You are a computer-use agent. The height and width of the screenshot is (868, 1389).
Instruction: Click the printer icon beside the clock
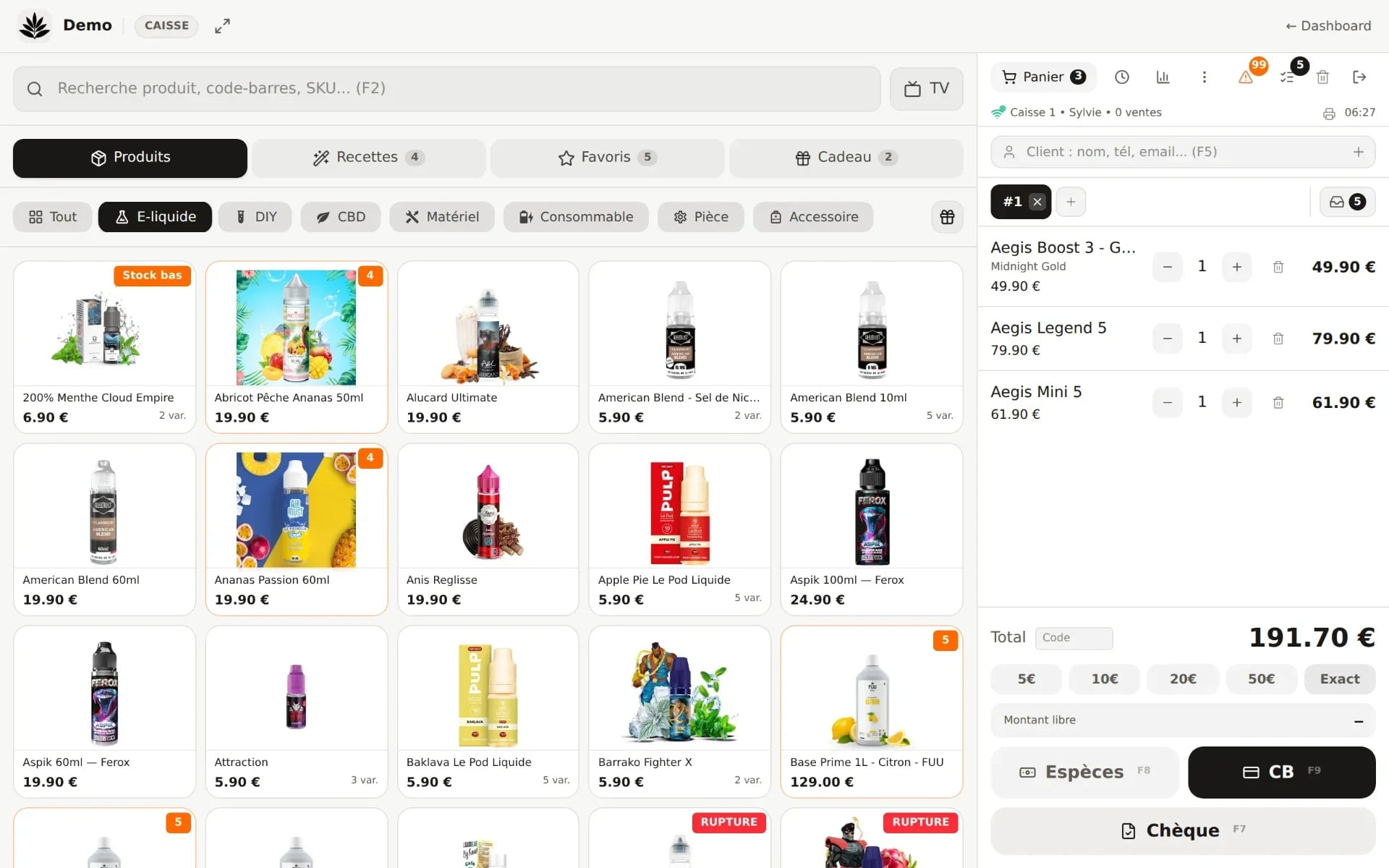tap(1329, 114)
